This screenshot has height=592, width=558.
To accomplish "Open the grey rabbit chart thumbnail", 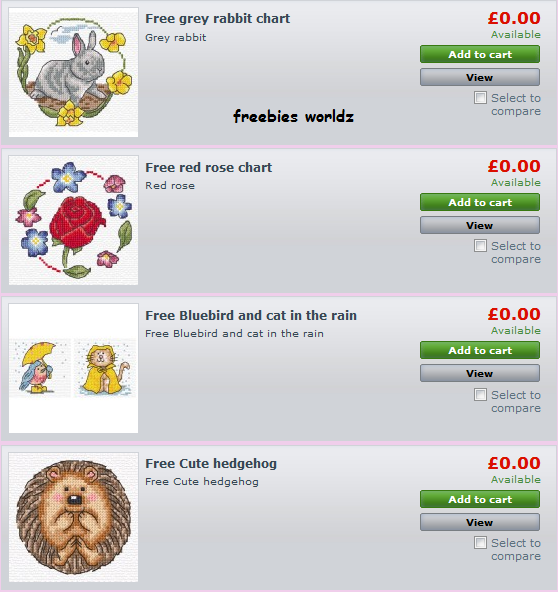I will click(74, 72).
